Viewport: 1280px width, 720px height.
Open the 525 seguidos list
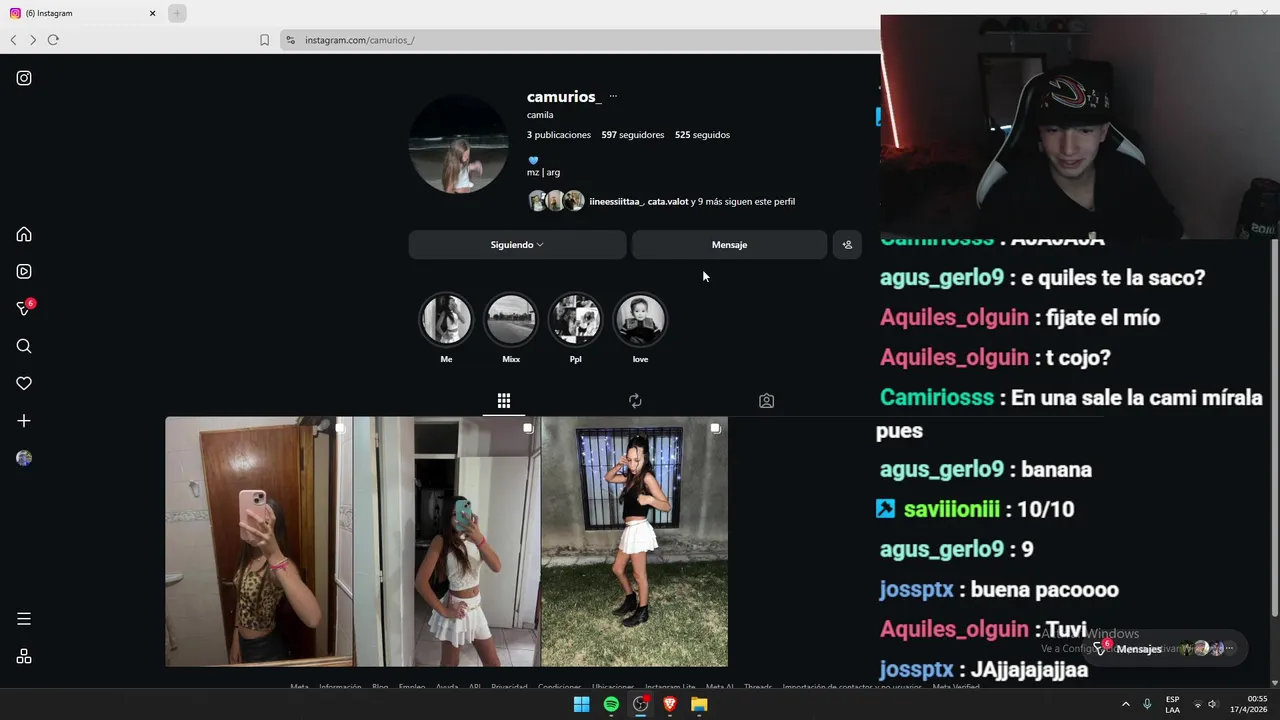click(x=702, y=135)
